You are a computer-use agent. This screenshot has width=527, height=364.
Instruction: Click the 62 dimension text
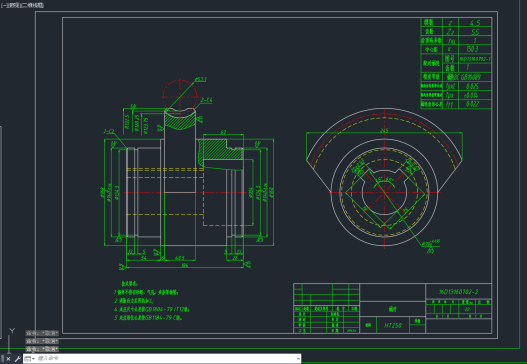(x=223, y=132)
